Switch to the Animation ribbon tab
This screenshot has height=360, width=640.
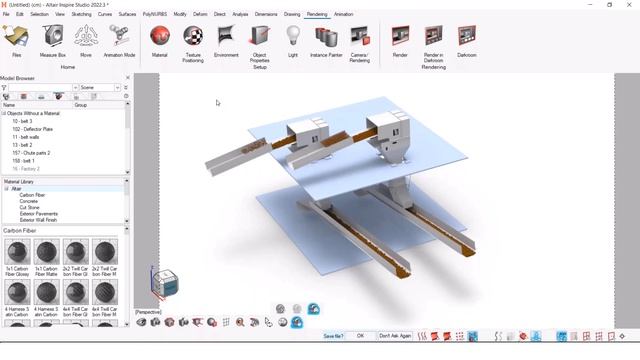(x=343, y=14)
